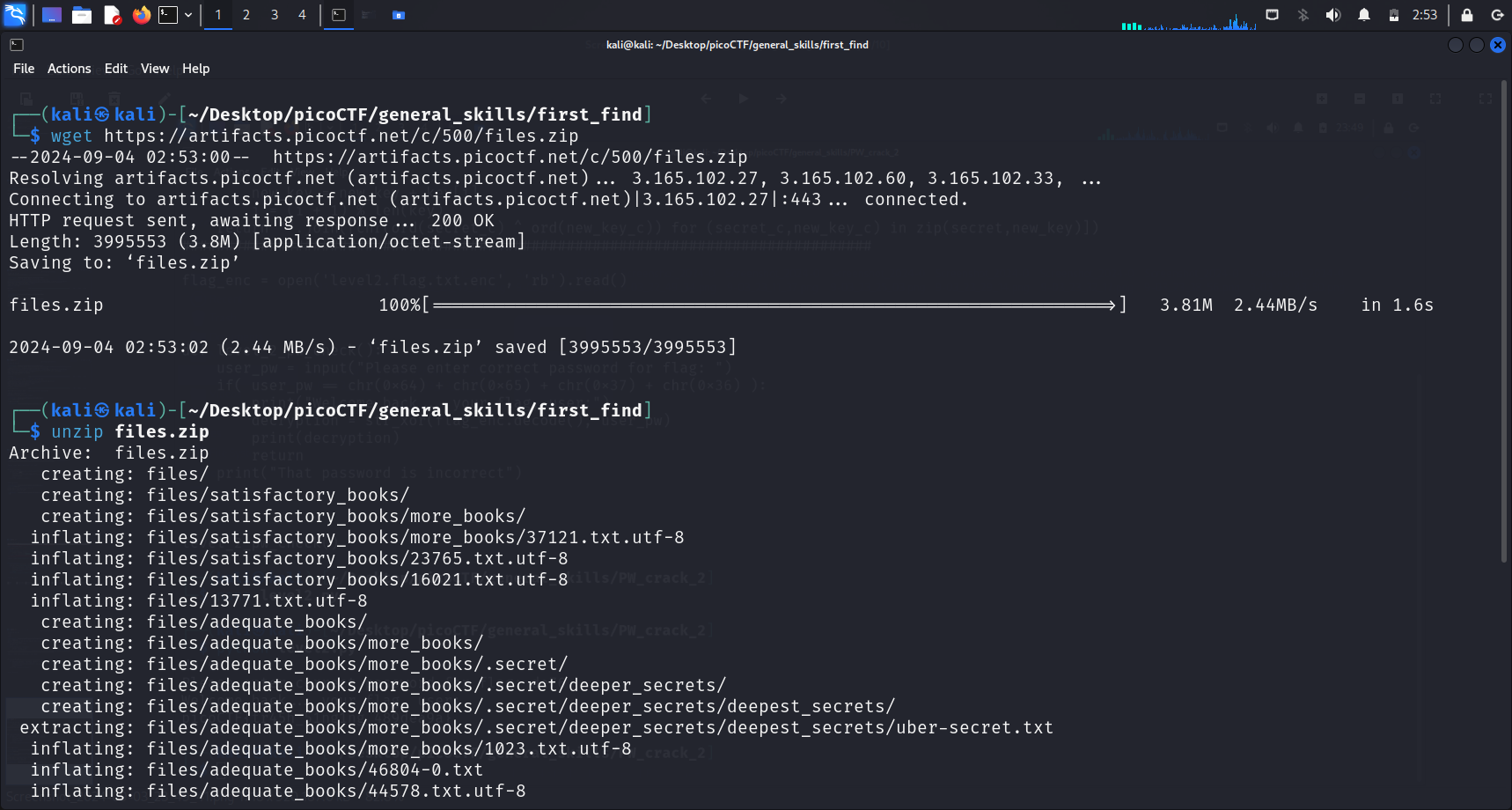Open the File menu
Screen dimensions: 1512x810
(x=24, y=69)
